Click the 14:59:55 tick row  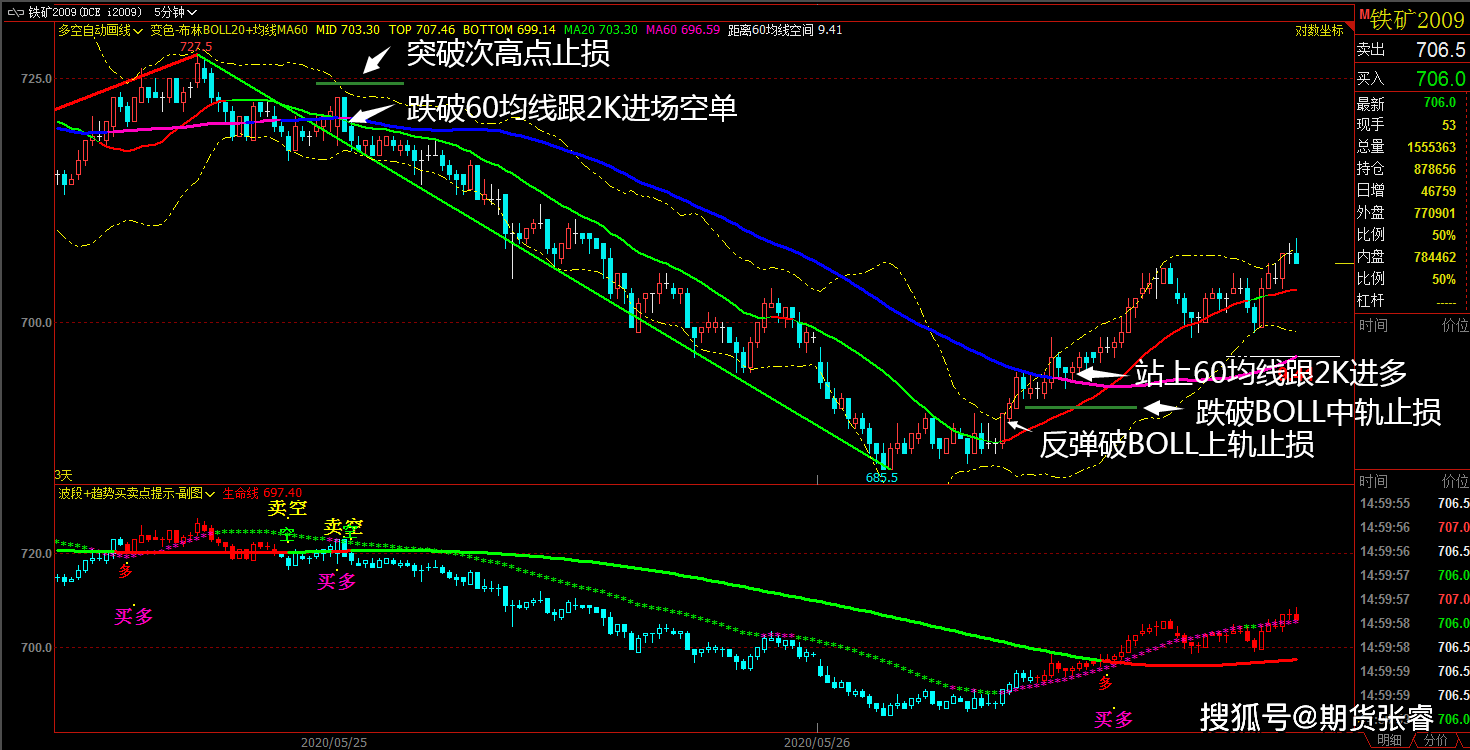pyautogui.click(x=1412, y=503)
